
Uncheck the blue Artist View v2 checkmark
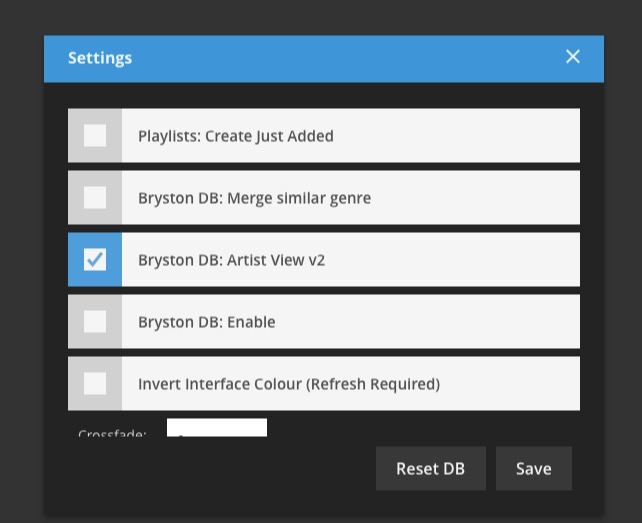[95, 260]
